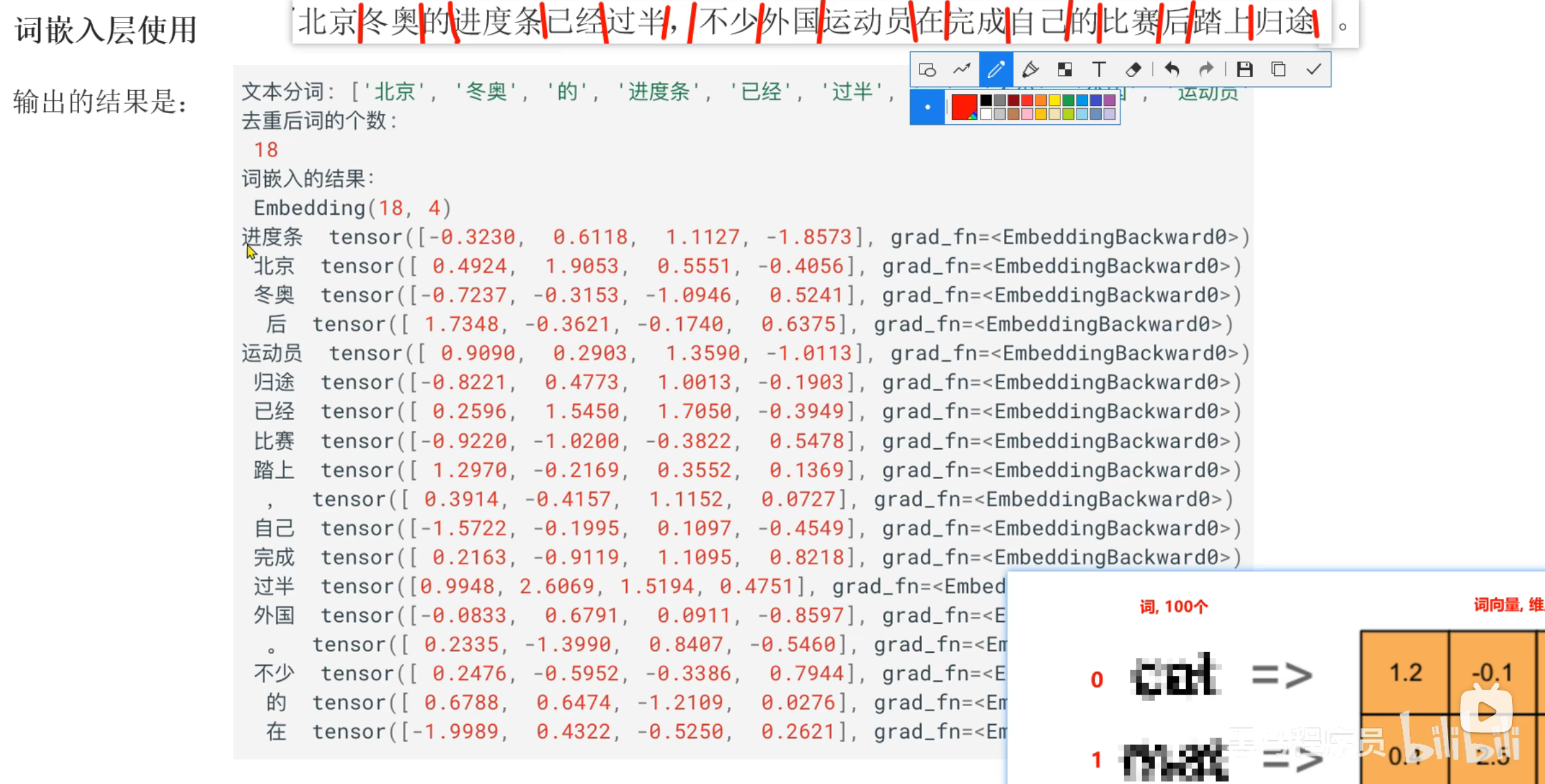The width and height of the screenshot is (1545, 784).
Task: Toggle the pencil drawing tool
Action: tap(996, 69)
